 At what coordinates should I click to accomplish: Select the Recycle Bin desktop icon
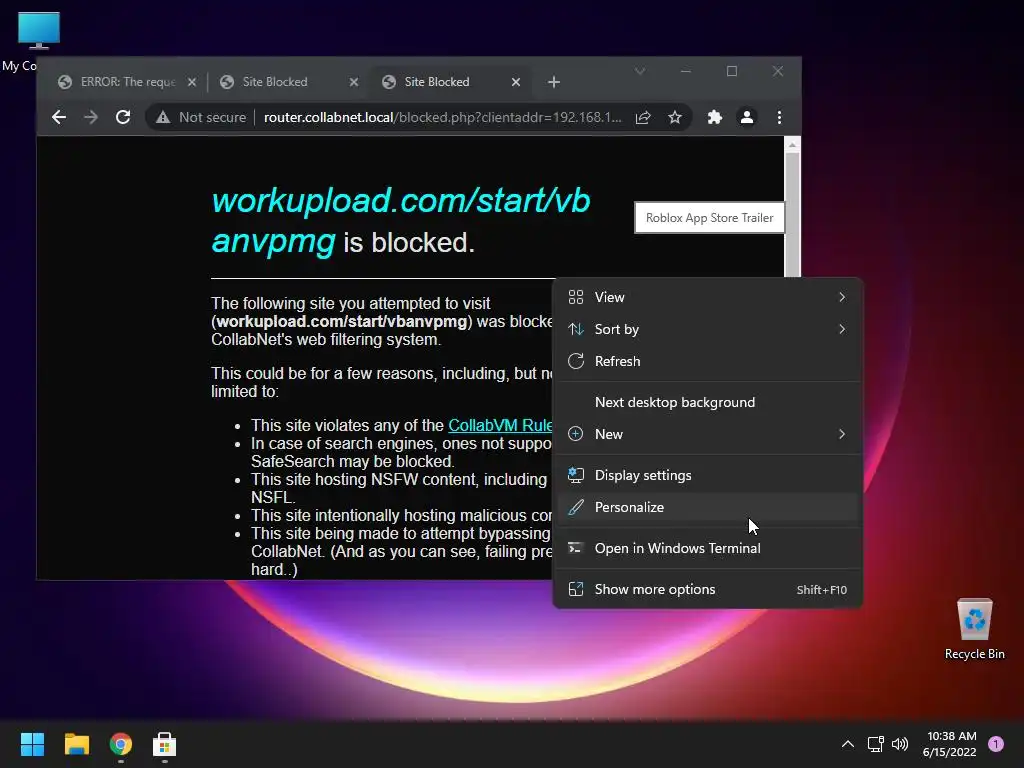coord(974,629)
